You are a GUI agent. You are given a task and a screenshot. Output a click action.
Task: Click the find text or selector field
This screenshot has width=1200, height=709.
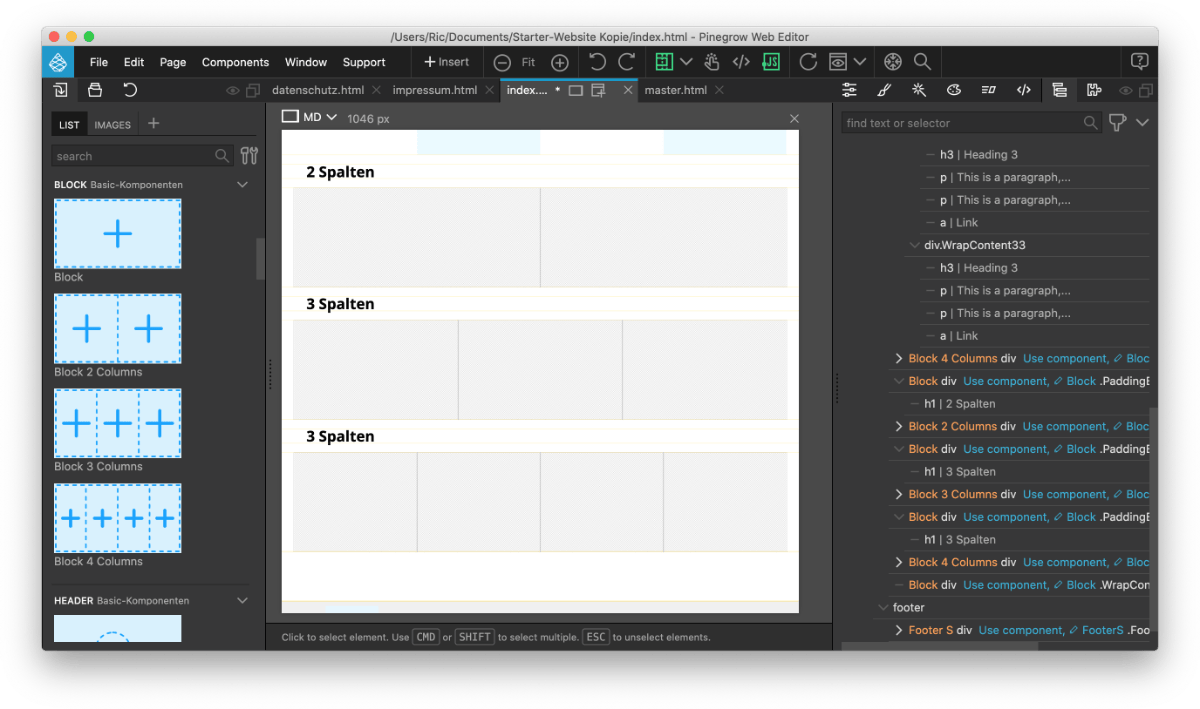[x=969, y=123]
